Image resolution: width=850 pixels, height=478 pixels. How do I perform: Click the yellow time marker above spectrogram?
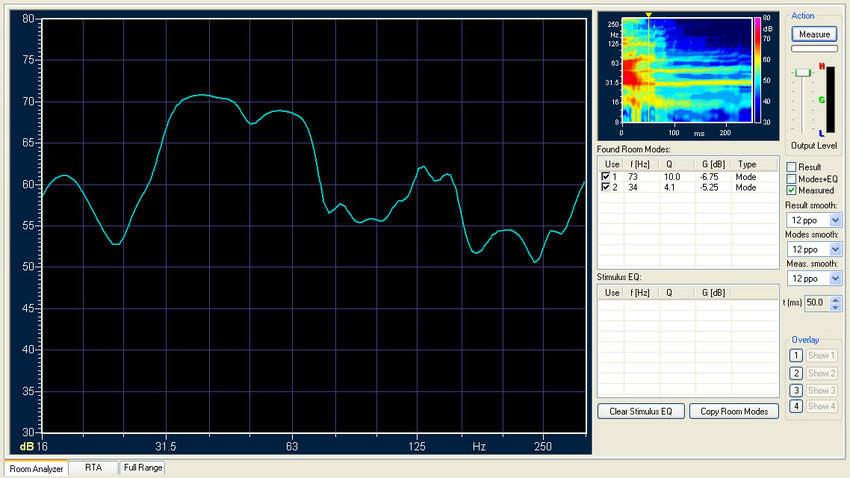click(x=648, y=15)
